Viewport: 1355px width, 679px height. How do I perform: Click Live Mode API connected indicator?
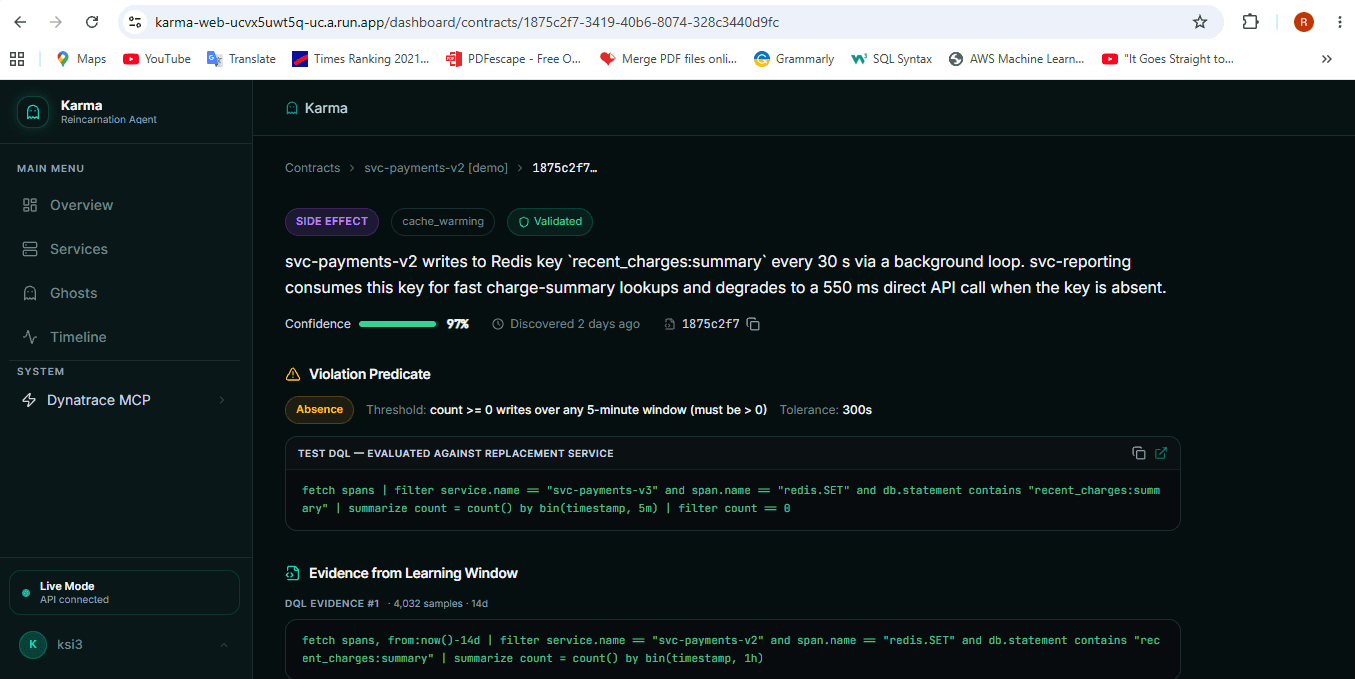[125, 592]
